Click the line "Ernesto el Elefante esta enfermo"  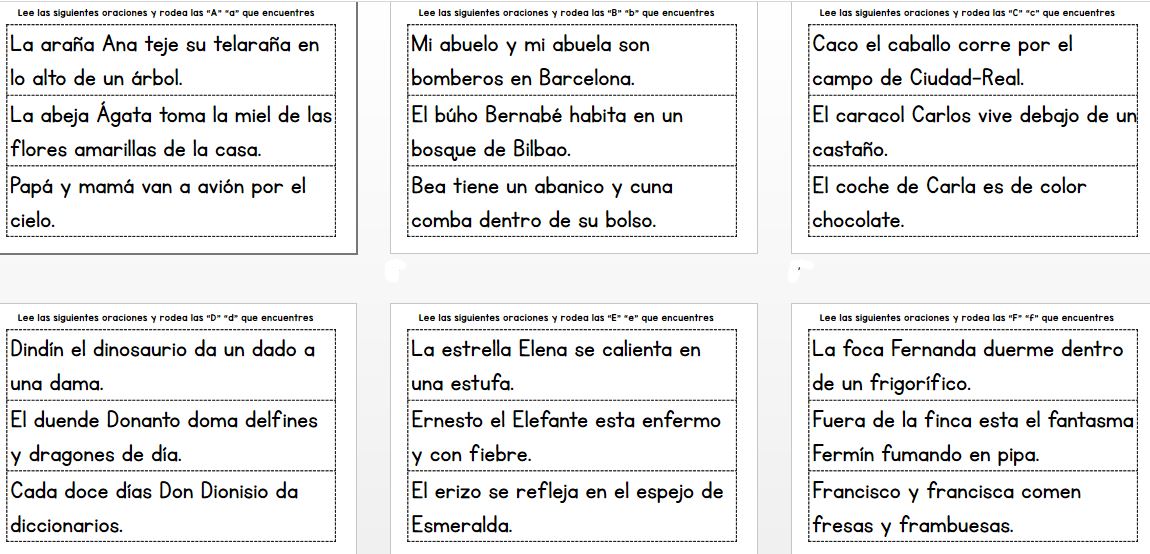(566, 420)
